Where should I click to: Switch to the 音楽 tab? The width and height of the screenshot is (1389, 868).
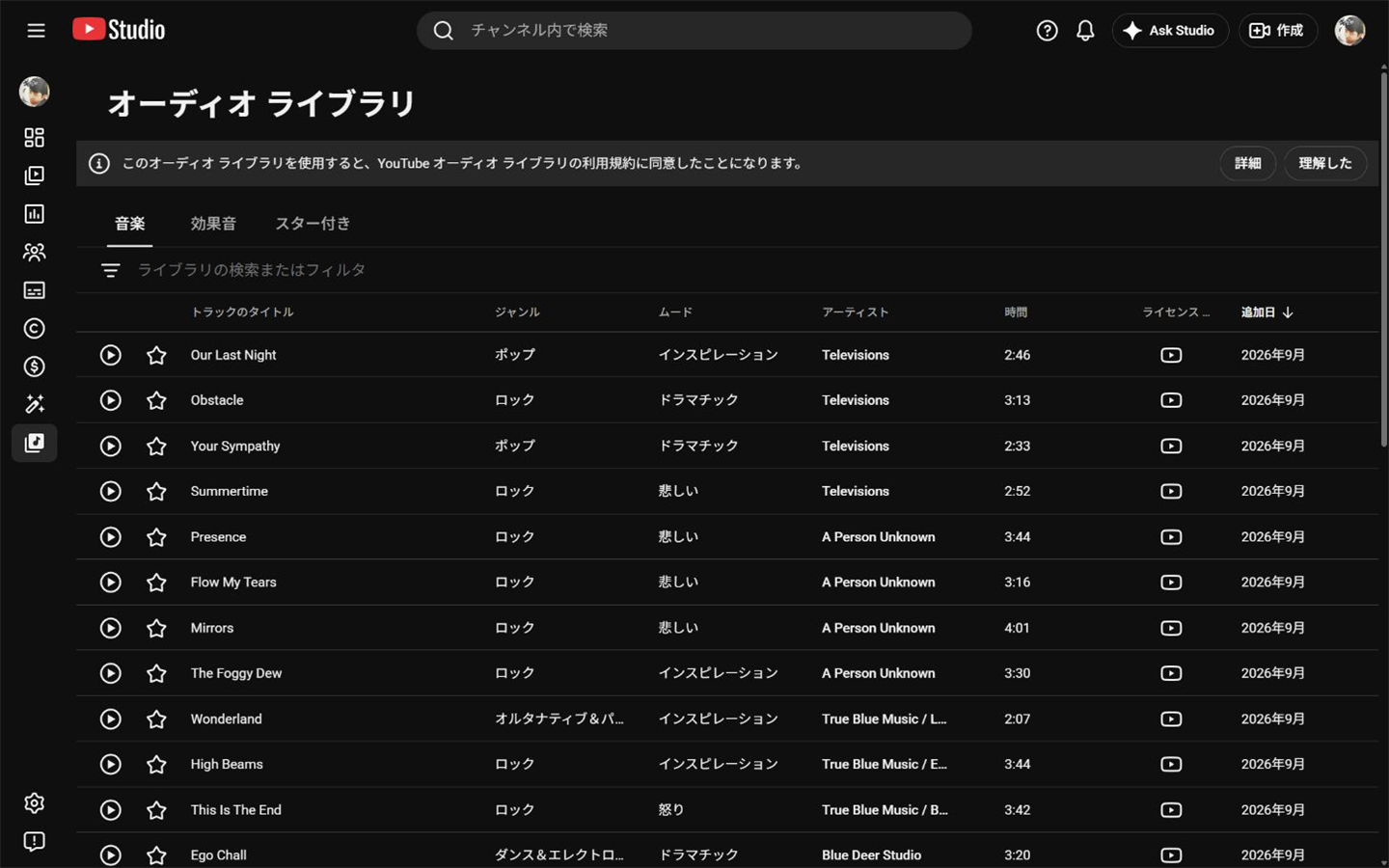[129, 224]
